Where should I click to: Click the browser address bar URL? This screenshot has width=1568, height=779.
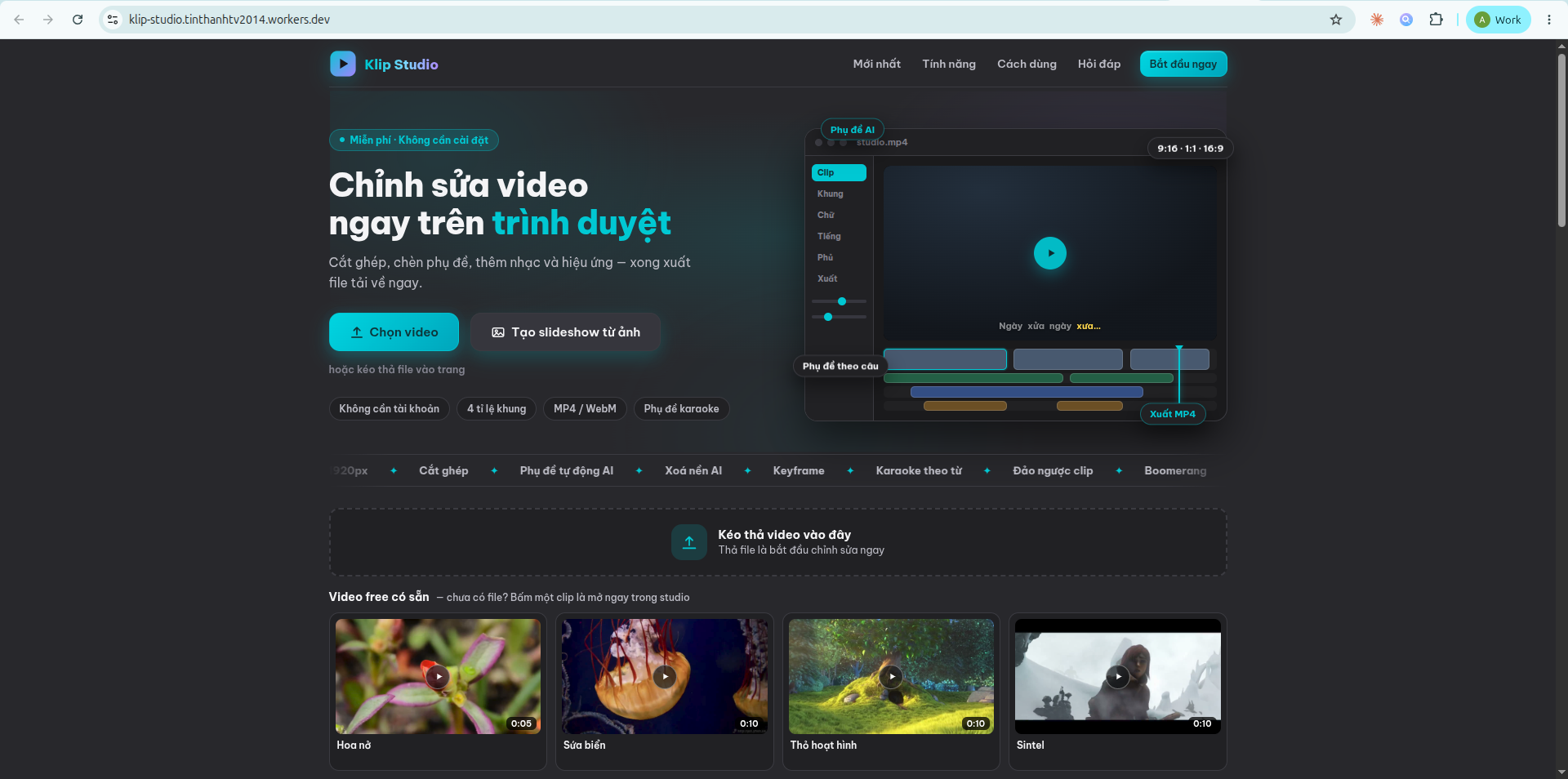[x=229, y=20]
